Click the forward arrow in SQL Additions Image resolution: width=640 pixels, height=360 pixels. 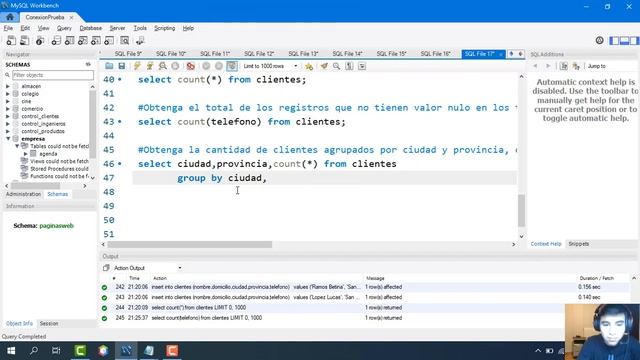pos(548,66)
